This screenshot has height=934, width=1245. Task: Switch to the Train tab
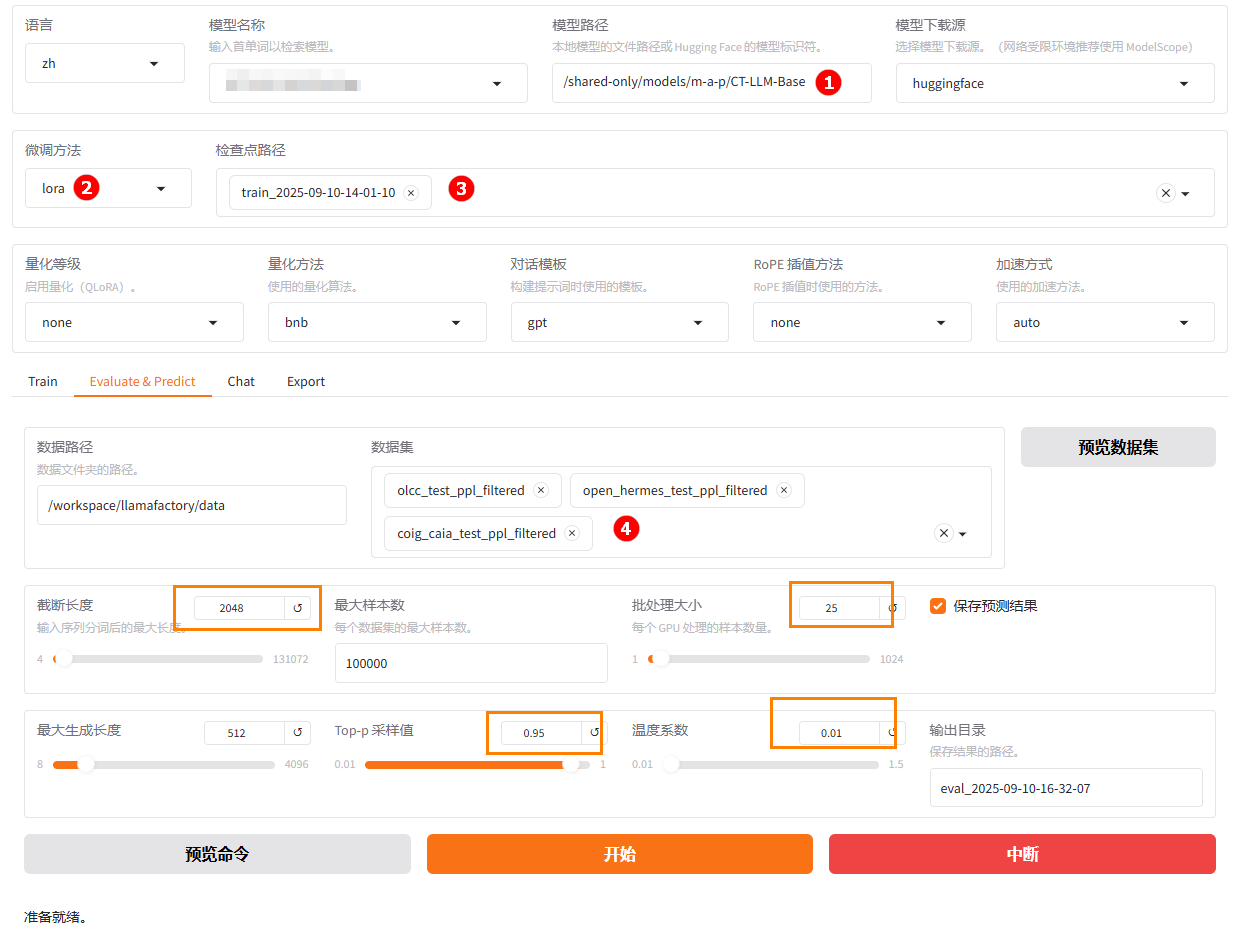tap(43, 381)
